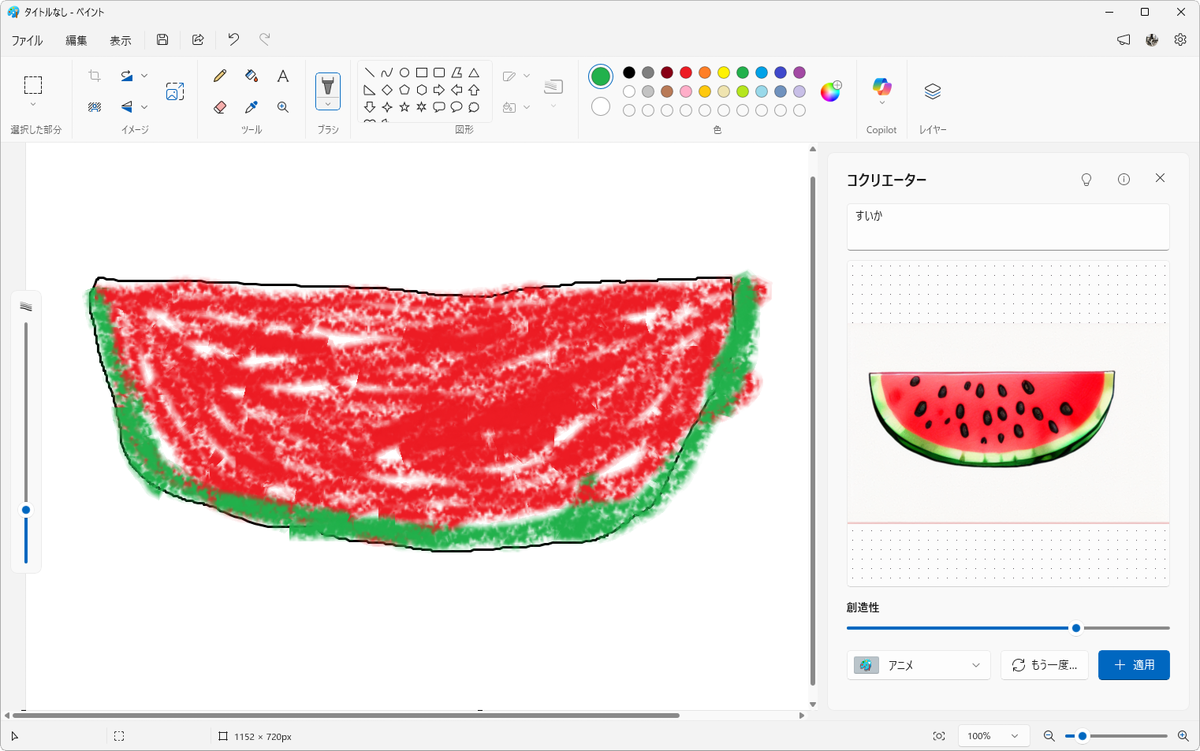Select the Color picker eyedropper tool
The image size is (1200, 751).
tap(252, 107)
